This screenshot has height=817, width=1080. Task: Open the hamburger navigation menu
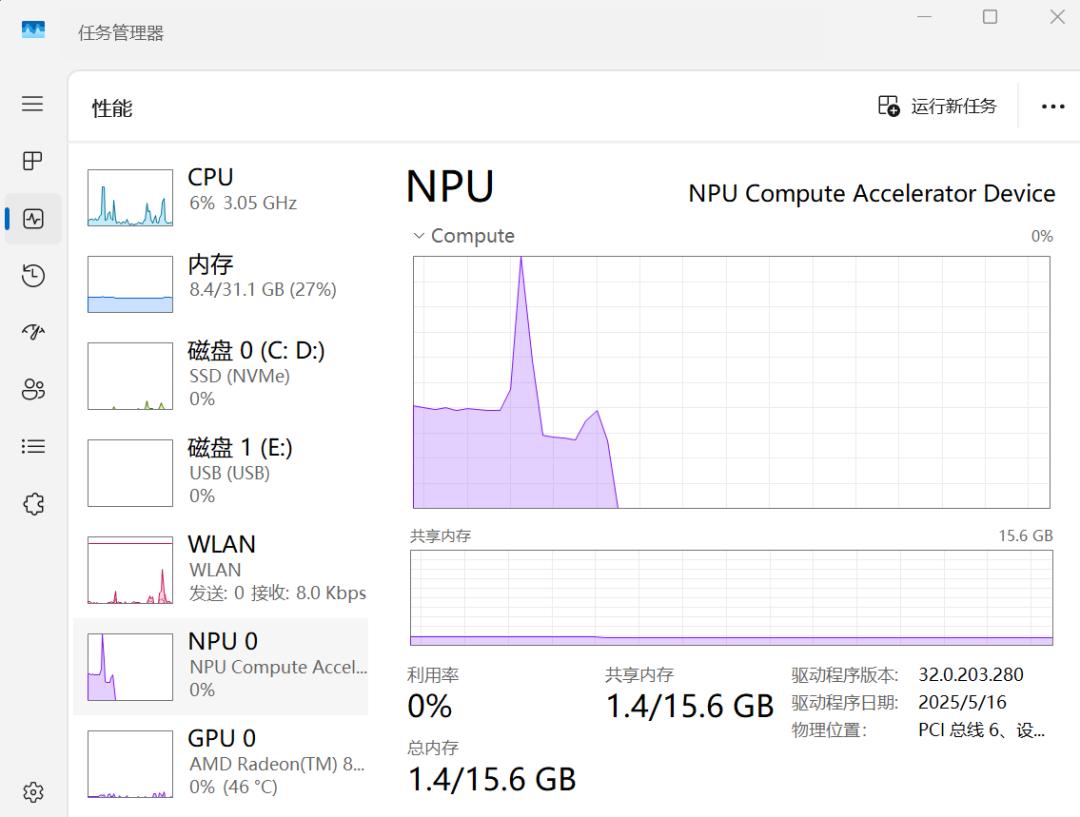(32, 104)
